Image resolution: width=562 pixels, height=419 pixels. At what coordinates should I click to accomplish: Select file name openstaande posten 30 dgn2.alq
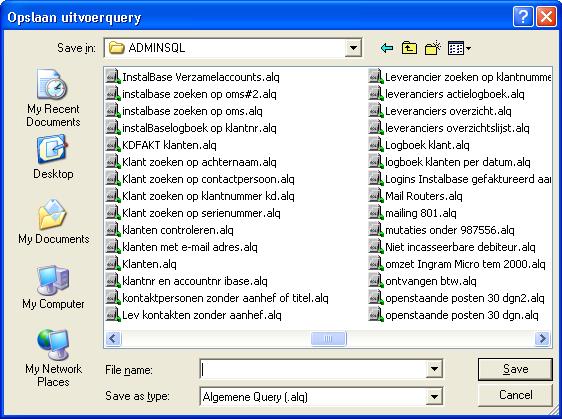tap(465, 298)
